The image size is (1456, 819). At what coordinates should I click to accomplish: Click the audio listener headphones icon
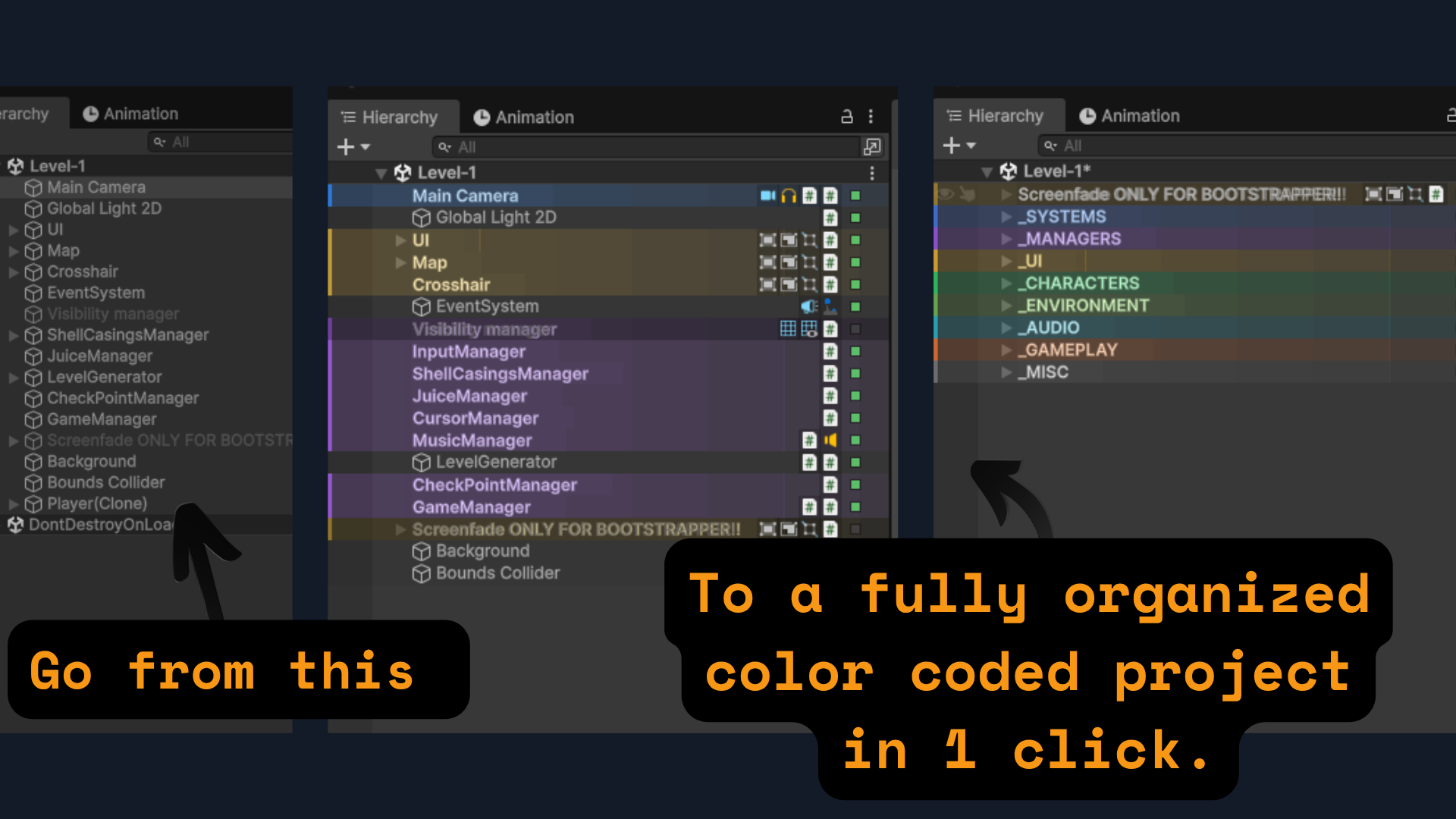coord(789,196)
